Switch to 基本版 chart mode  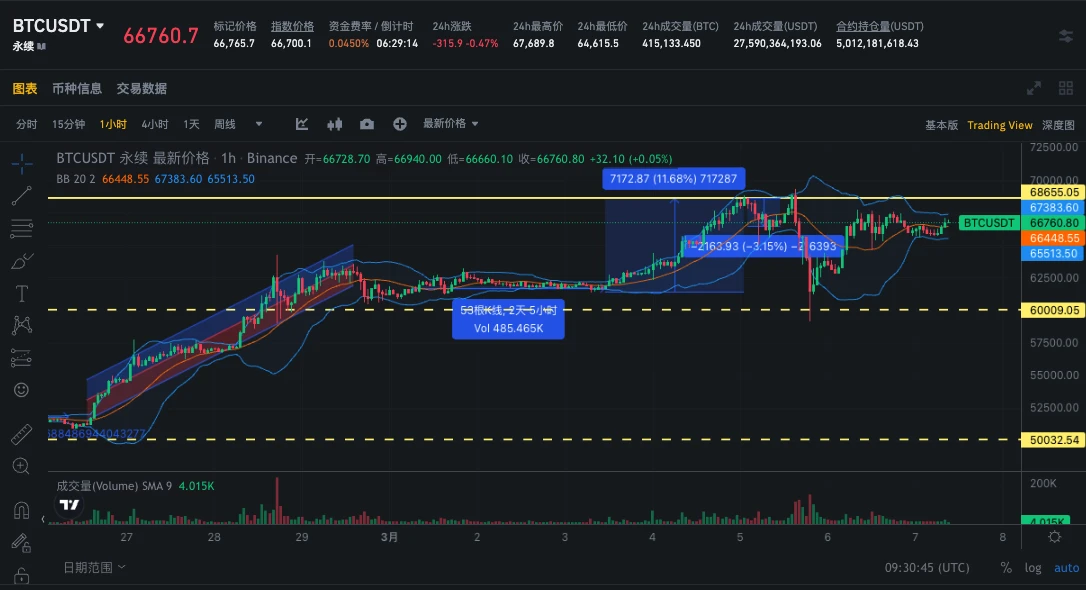[941, 125]
